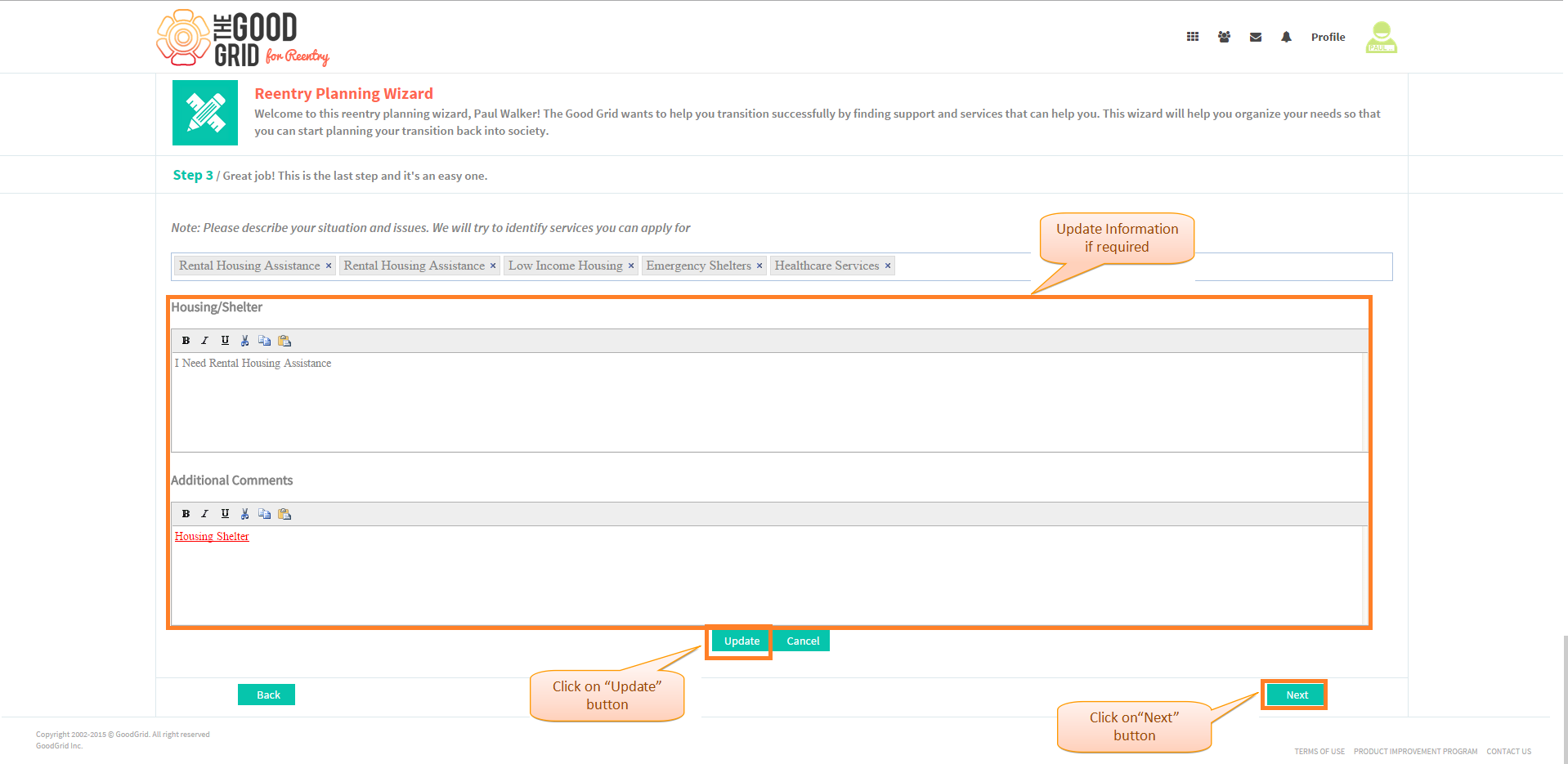
Task: Remove the second Rental Housing Assistance tag
Action: tap(493, 266)
